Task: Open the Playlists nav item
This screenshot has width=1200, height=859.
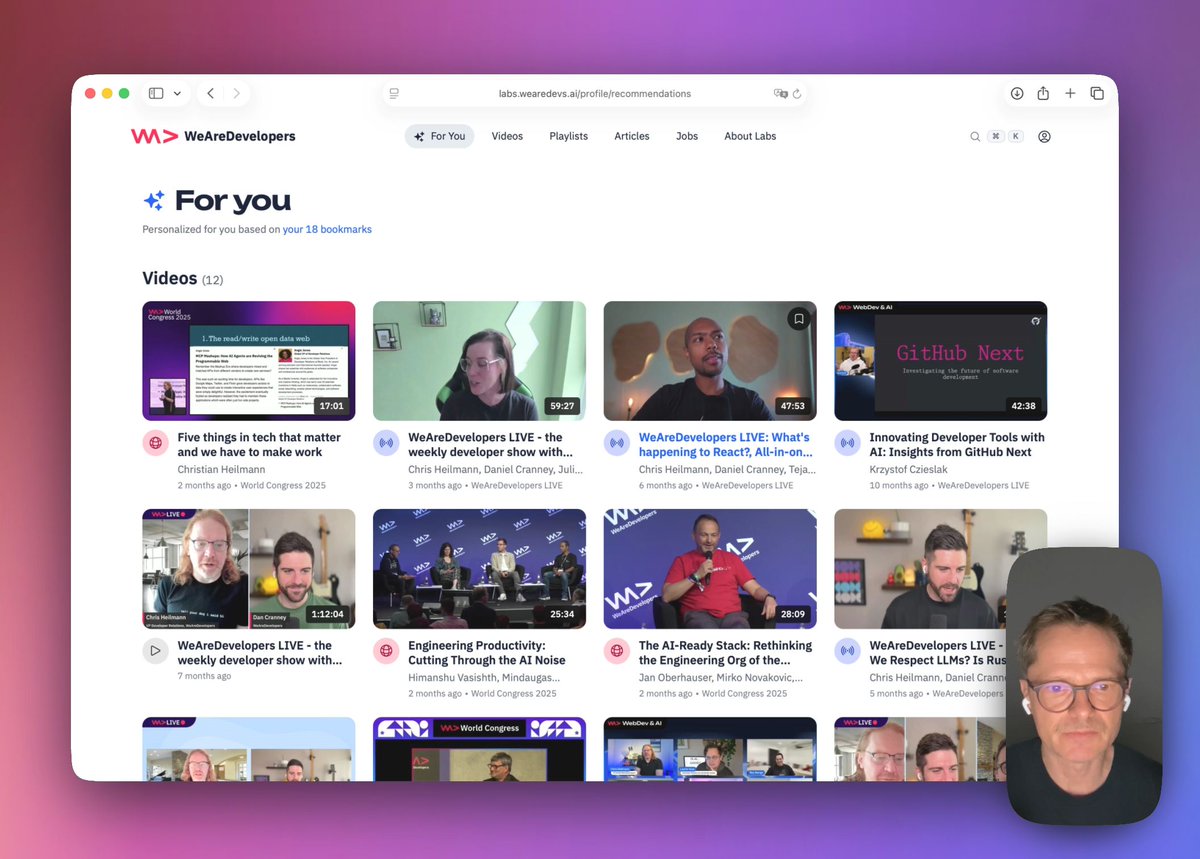Action: [568, 136]
